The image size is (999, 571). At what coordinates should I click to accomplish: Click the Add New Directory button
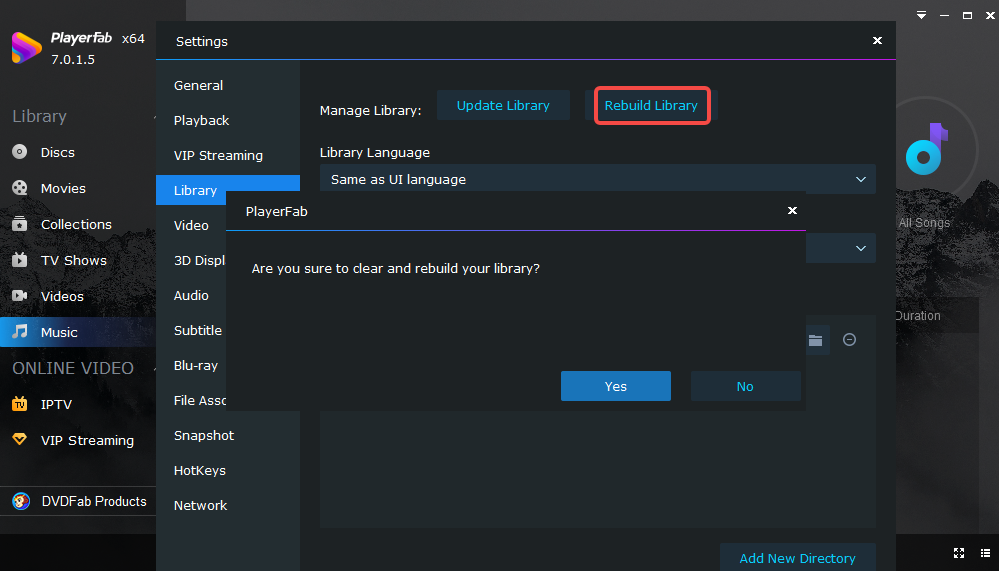click(798, 558)
